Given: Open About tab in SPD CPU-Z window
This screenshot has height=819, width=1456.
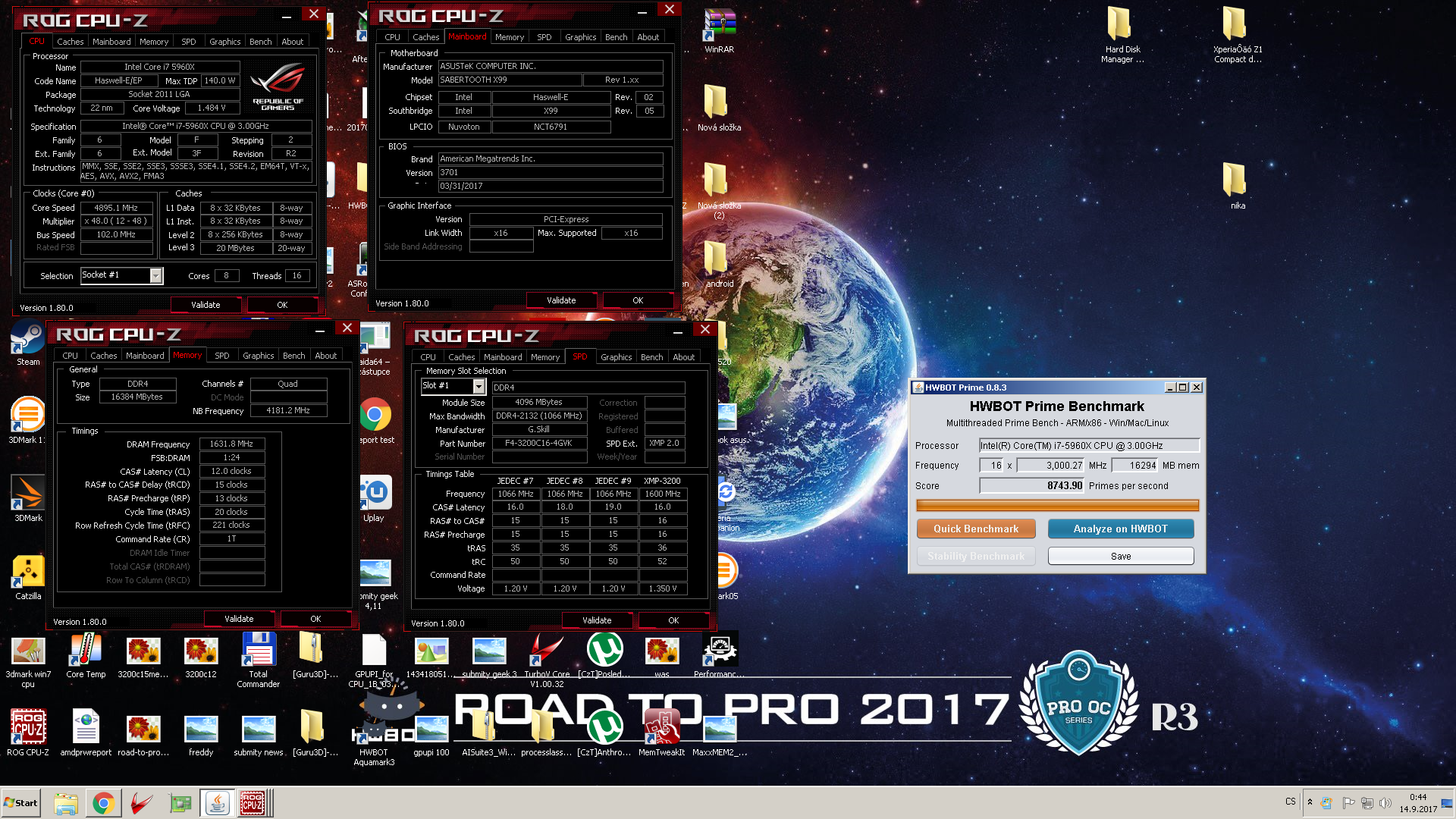Looking at the screenshot, I should 683,357.
